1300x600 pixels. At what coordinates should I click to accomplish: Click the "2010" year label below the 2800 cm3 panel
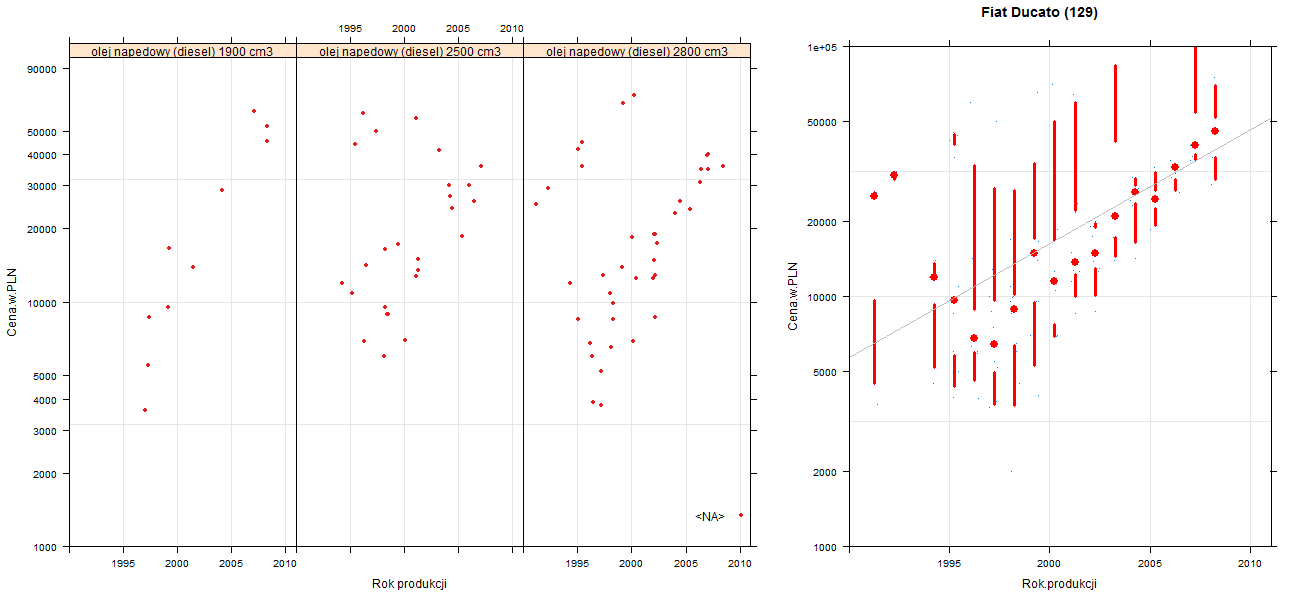(x=739, y=564)
